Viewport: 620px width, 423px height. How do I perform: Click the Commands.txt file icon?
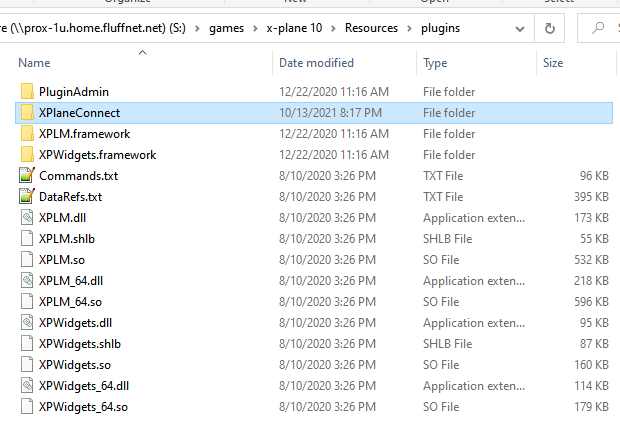[x=27, y=175]
